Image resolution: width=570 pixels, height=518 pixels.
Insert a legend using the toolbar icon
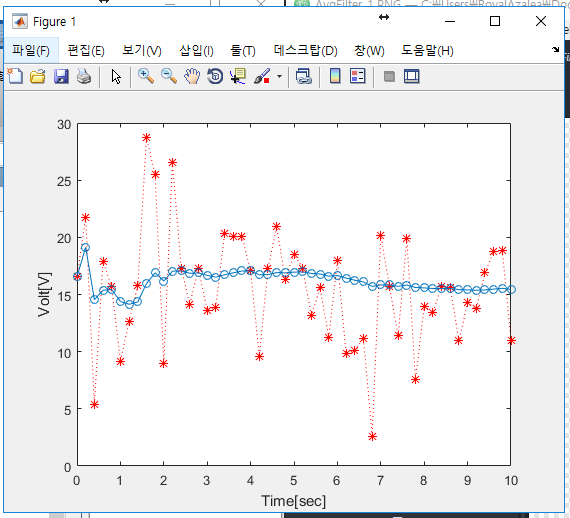[x=358, y=76]
